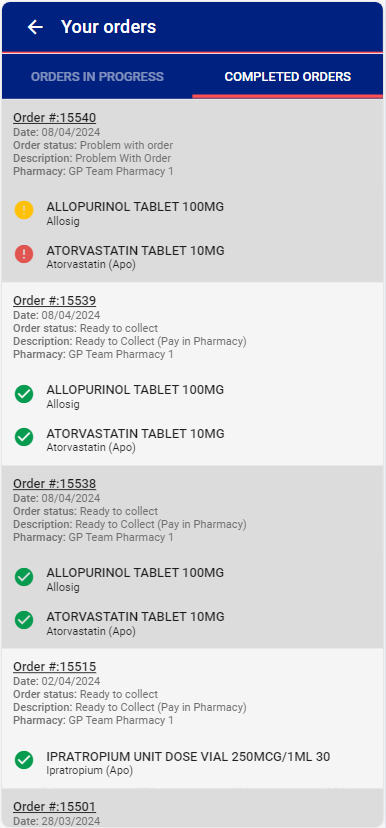Click green check beside Atorvastatin in order 15539
Image resolution: width=386 pixels, height=828 pixels.
pos(24,437)
